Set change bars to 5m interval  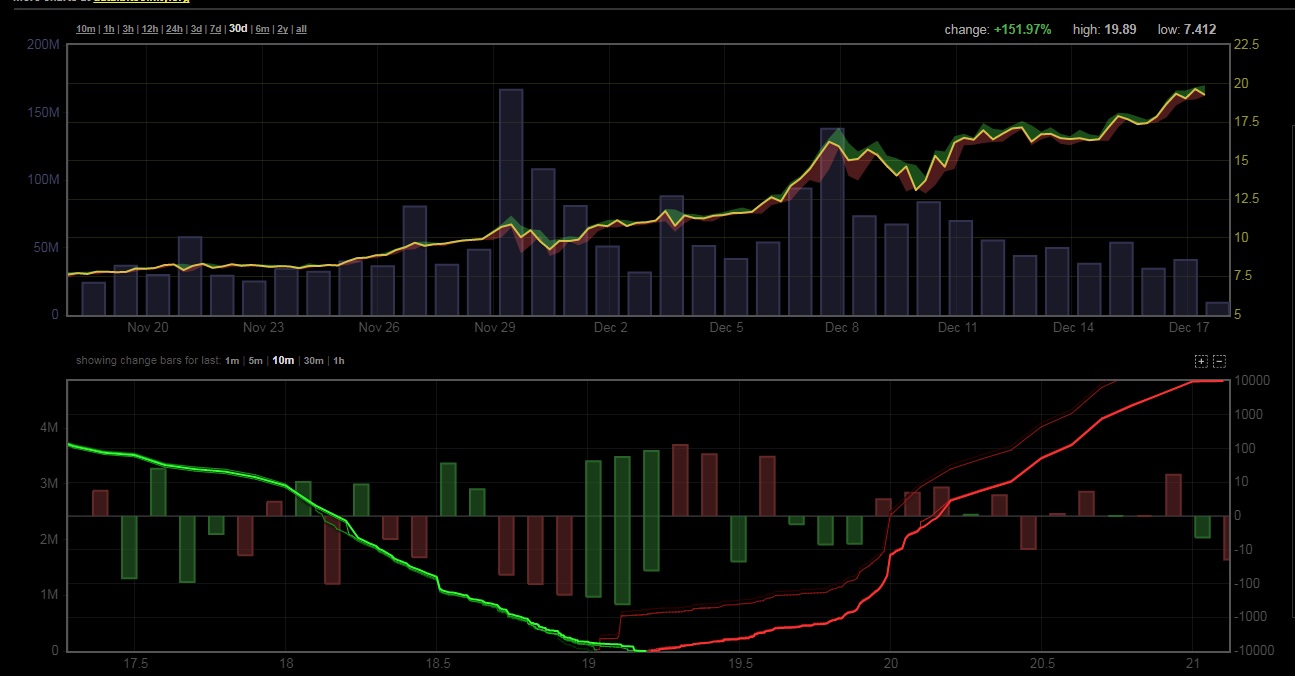(x=255, y=361)
